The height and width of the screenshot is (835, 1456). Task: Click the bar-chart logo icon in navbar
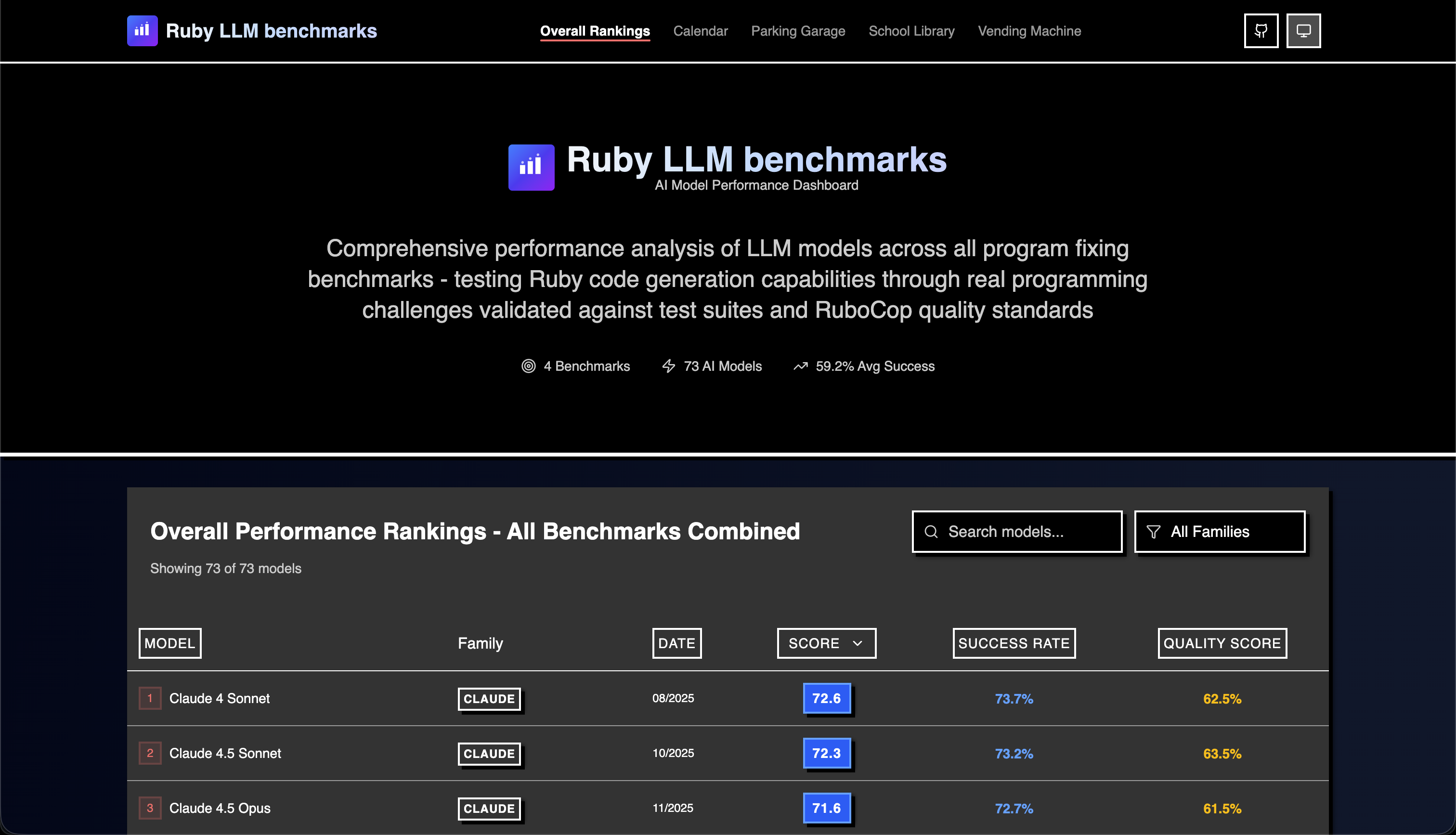coord(142,31)
